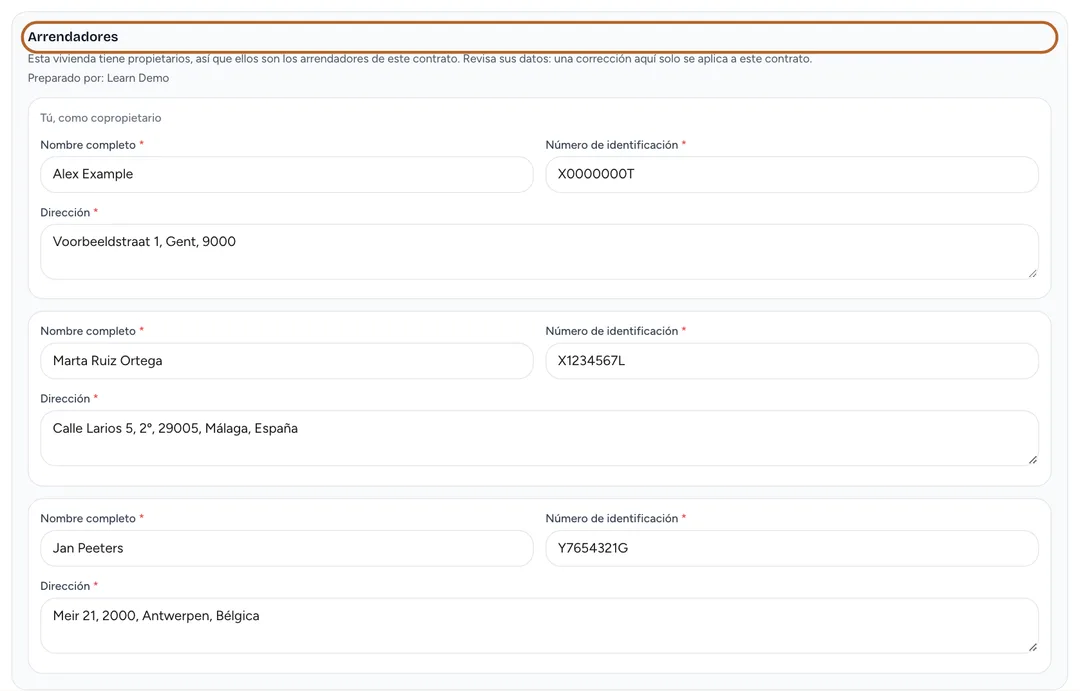
Task: Click the Jan Peeters name field
Action: (287, 548)
